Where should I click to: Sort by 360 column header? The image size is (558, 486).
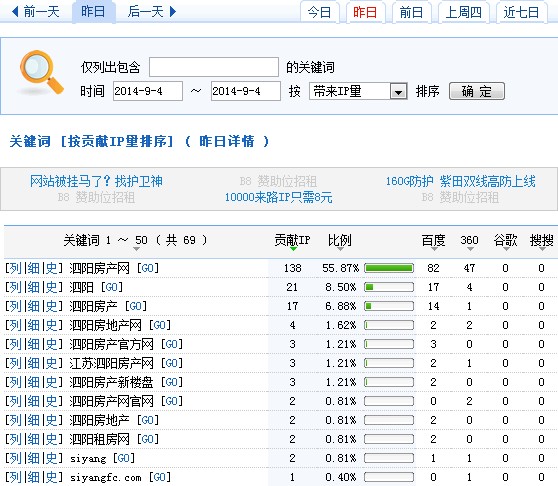click(469, 240)
